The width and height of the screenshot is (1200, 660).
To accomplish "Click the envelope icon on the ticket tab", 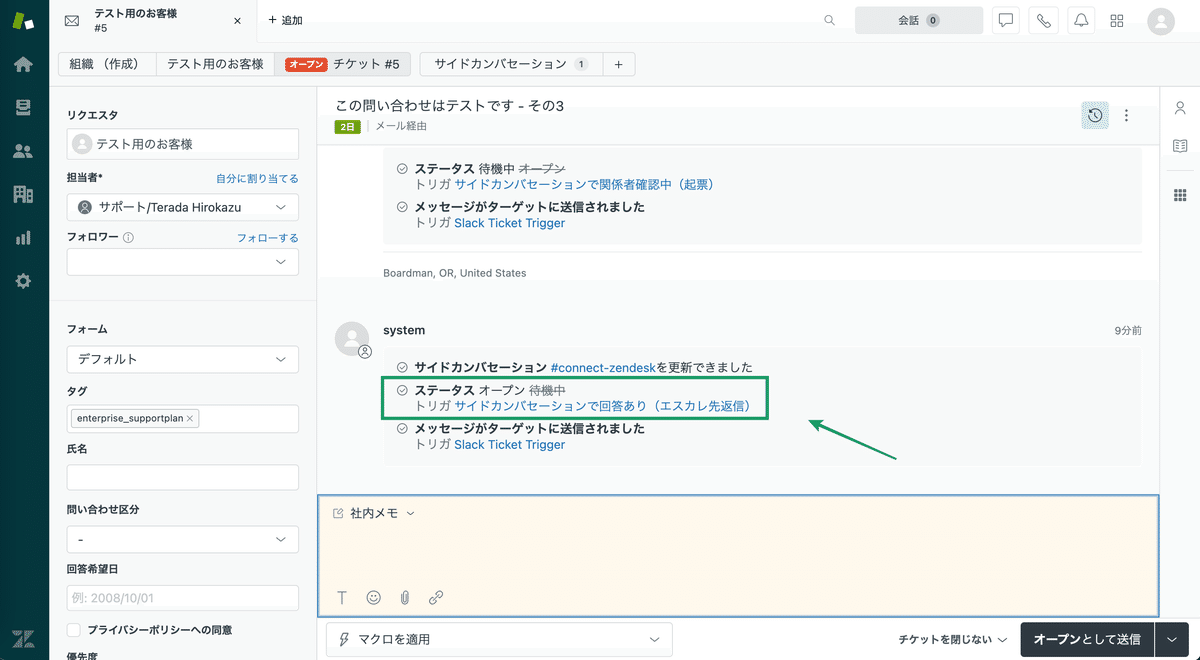I will (72, 20).
